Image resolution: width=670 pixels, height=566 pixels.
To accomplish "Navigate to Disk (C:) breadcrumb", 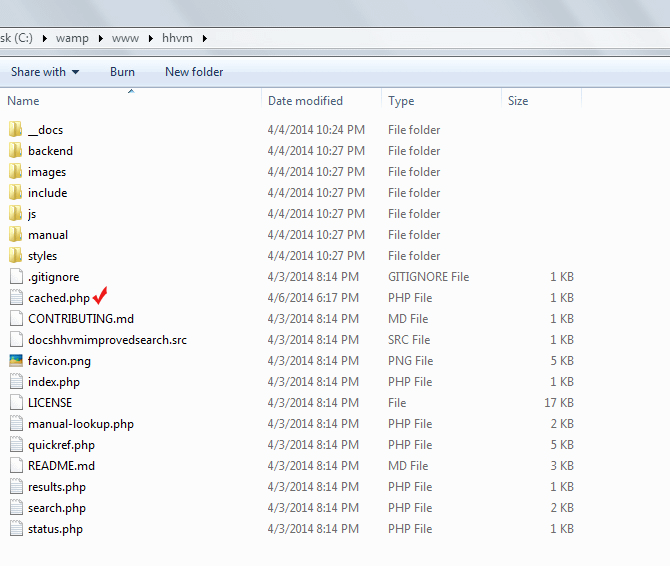I will pyautogui.click(x=16, y=38).
